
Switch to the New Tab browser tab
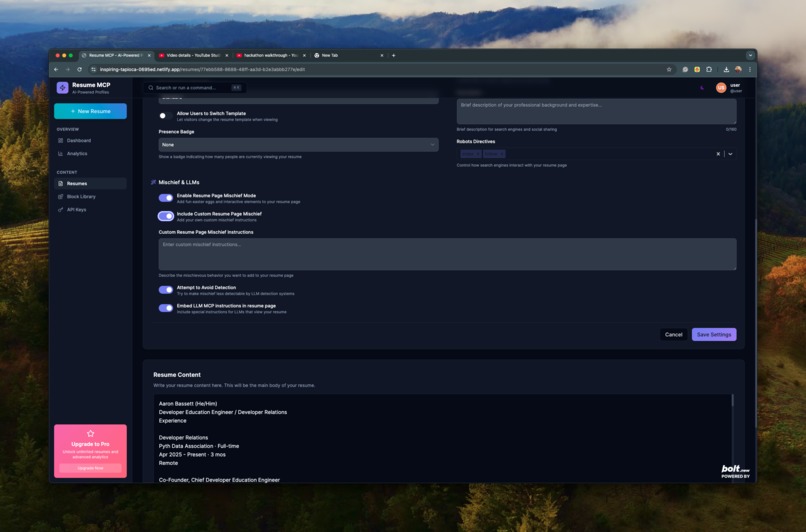click(348, 56)
